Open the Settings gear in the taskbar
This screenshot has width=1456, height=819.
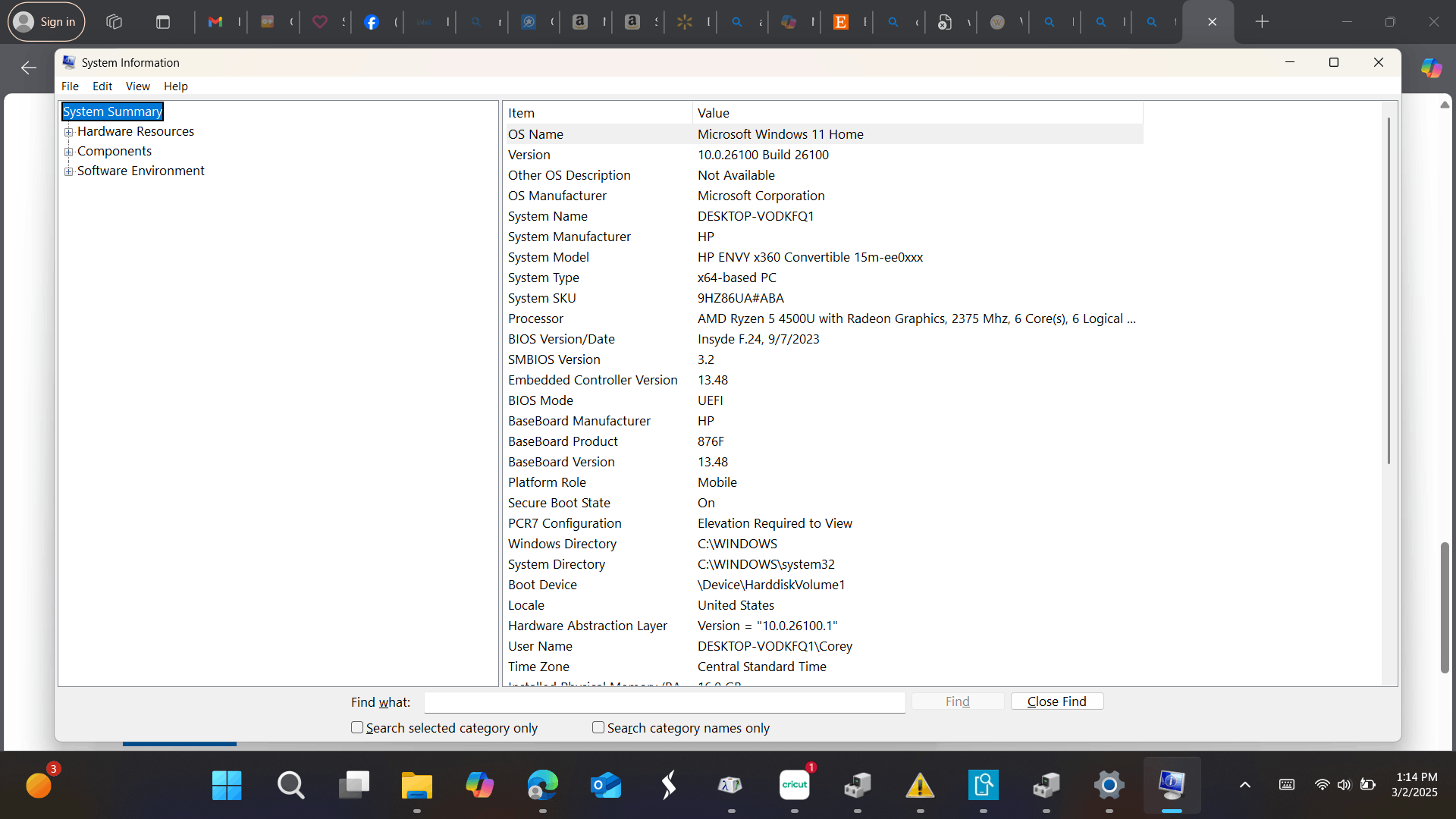(1109, 786)
